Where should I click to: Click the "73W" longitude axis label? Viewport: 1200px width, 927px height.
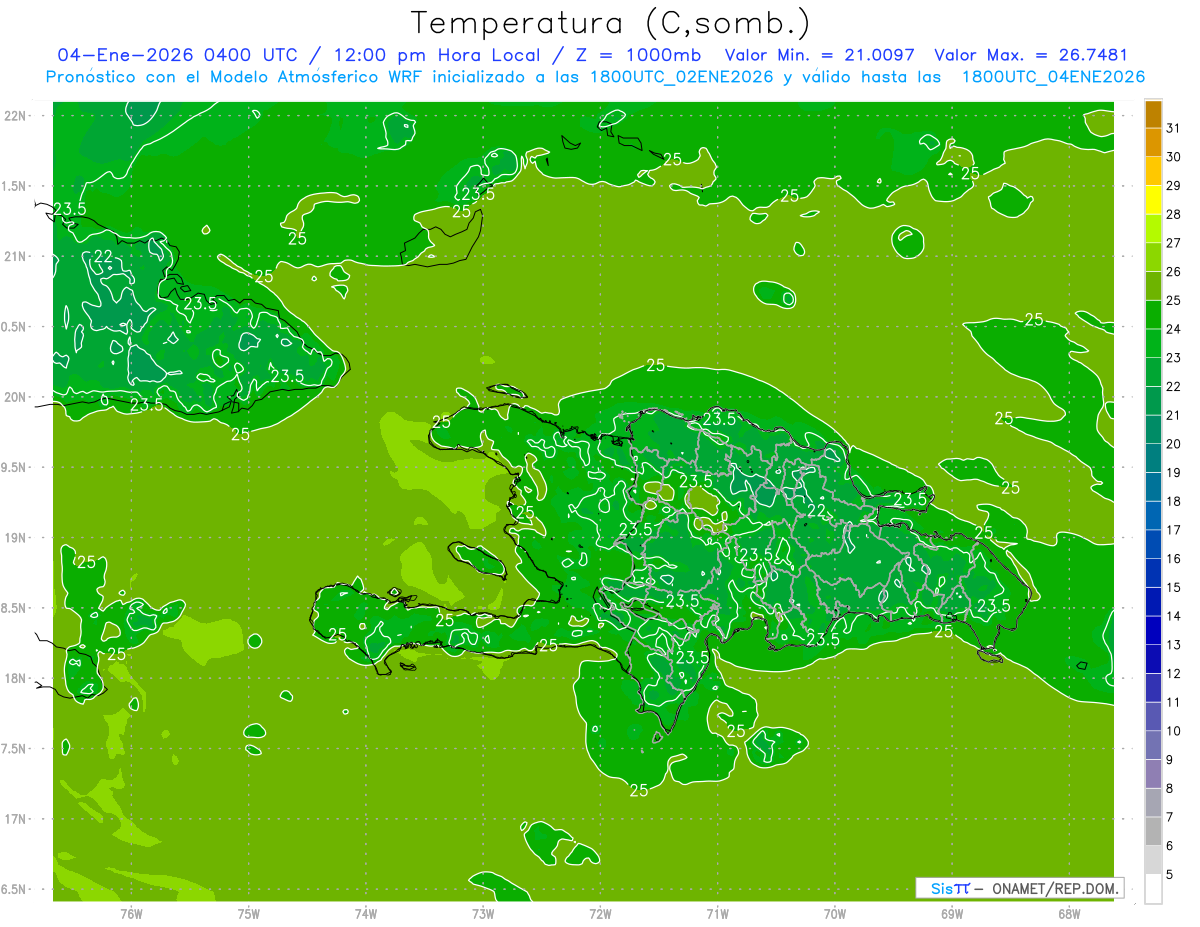coord(483,913)
